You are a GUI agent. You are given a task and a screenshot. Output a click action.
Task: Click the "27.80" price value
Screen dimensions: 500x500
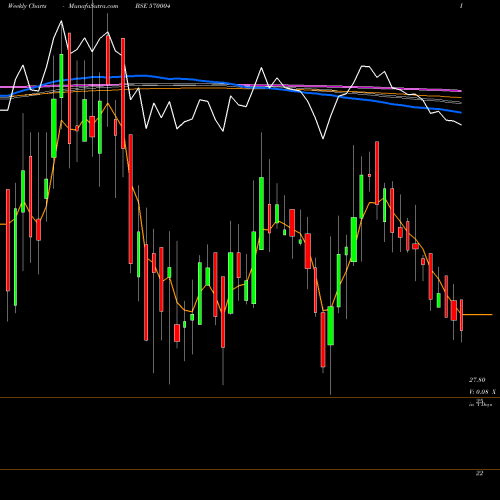click(477, 380)
